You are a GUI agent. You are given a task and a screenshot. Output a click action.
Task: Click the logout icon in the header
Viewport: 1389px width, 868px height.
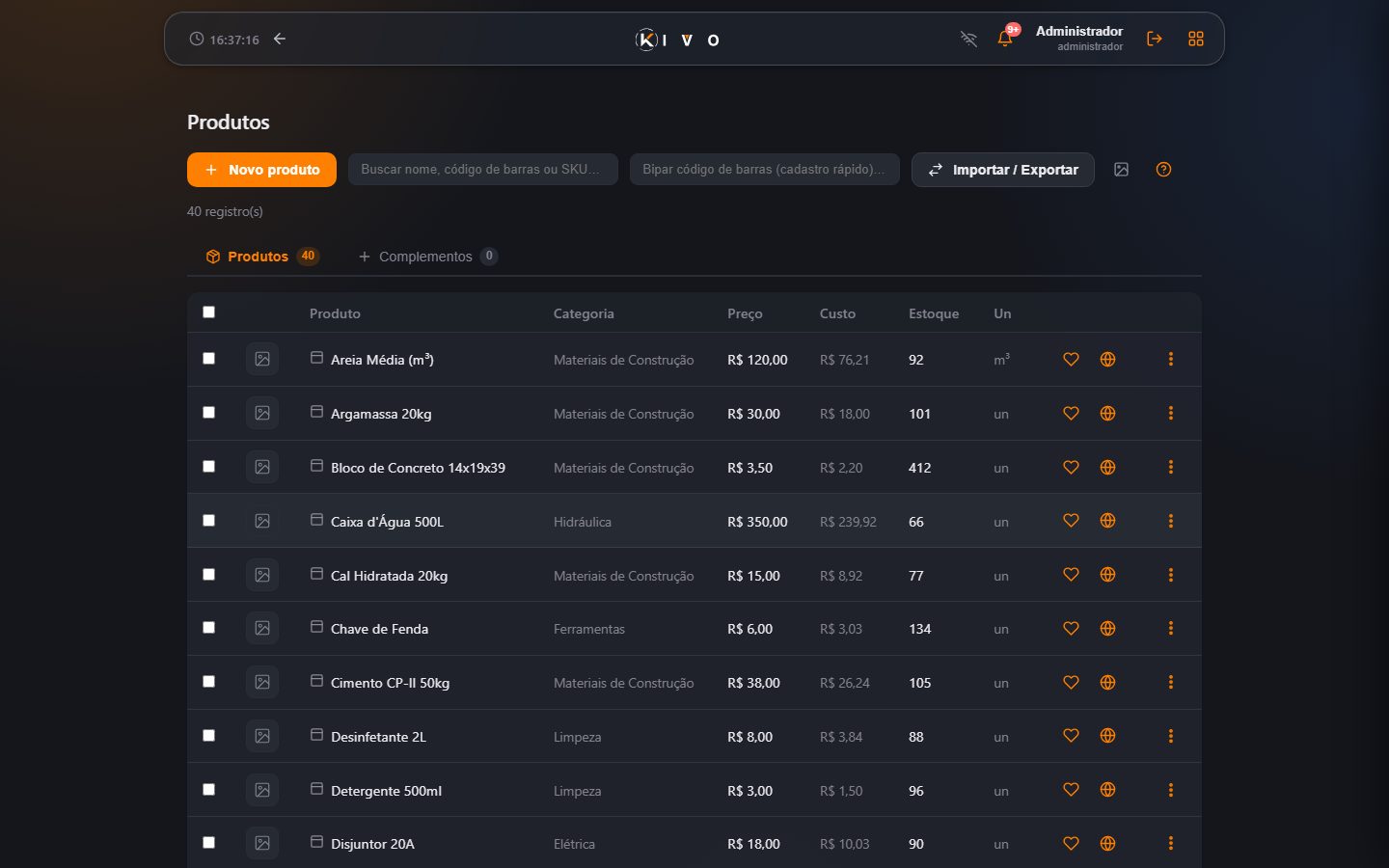coord(1154,39)
